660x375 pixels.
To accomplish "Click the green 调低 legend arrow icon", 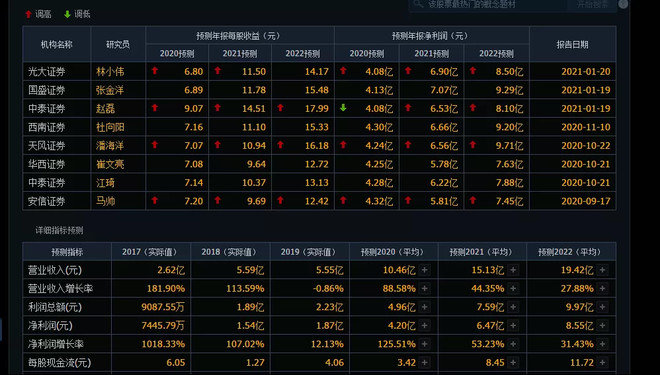I will (x=67, y=14).
